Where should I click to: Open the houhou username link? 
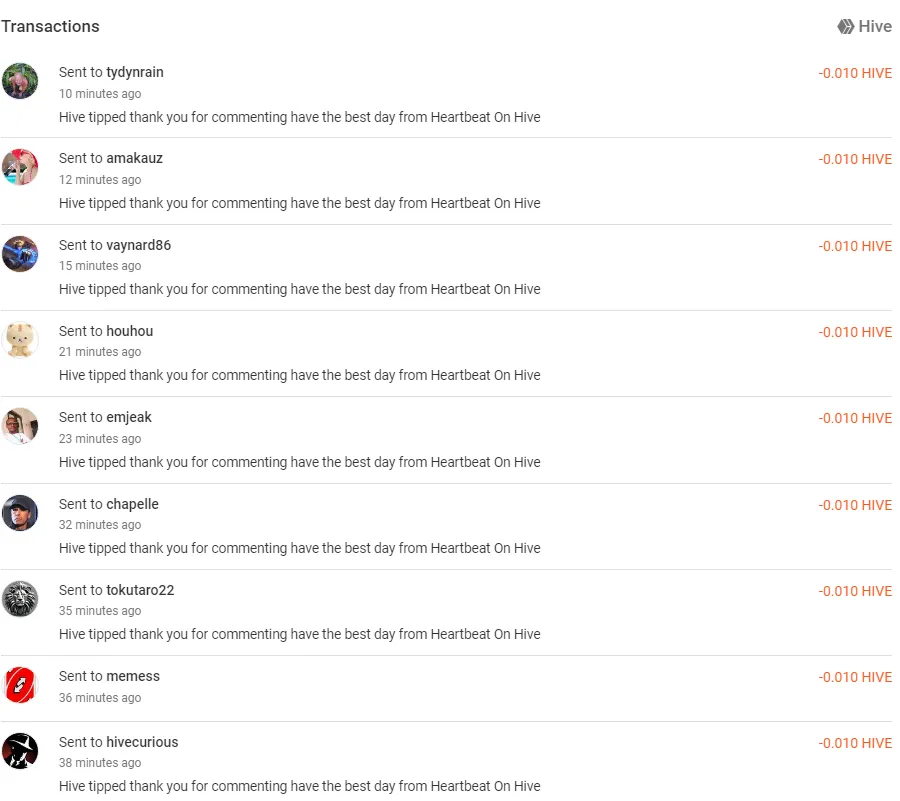[130, 331]
